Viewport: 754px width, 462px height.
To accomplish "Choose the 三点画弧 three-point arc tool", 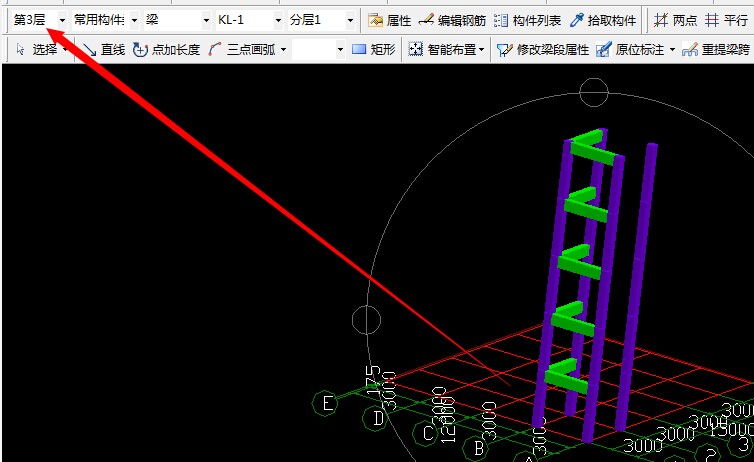I will [242, 50].
